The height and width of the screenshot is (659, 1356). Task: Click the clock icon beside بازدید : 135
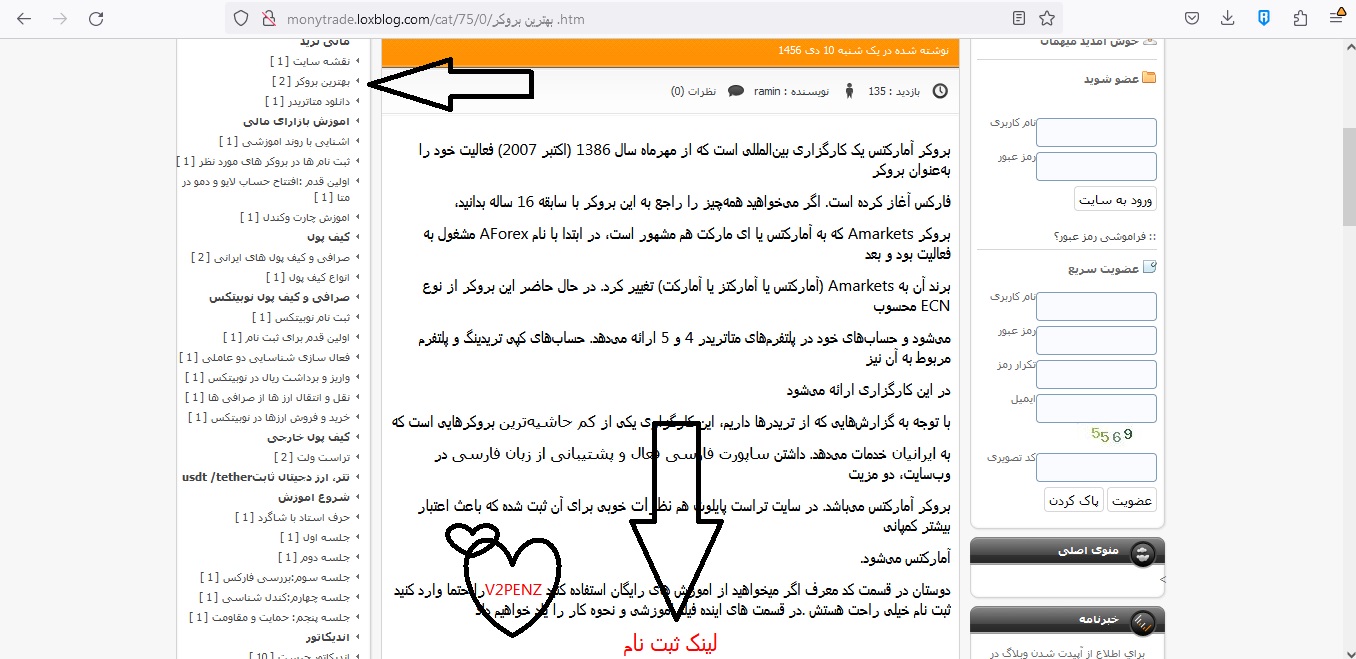click(x=940, y=91)
